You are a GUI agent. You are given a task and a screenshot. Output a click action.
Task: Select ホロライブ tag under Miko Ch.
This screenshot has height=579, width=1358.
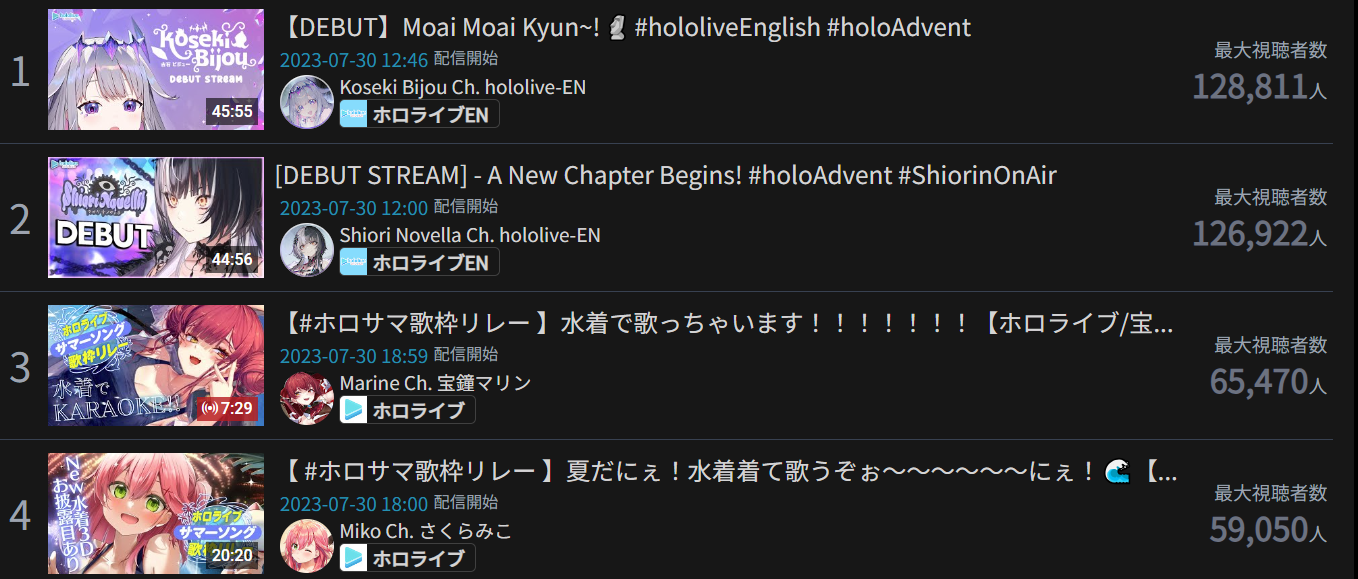pos(407,558)
